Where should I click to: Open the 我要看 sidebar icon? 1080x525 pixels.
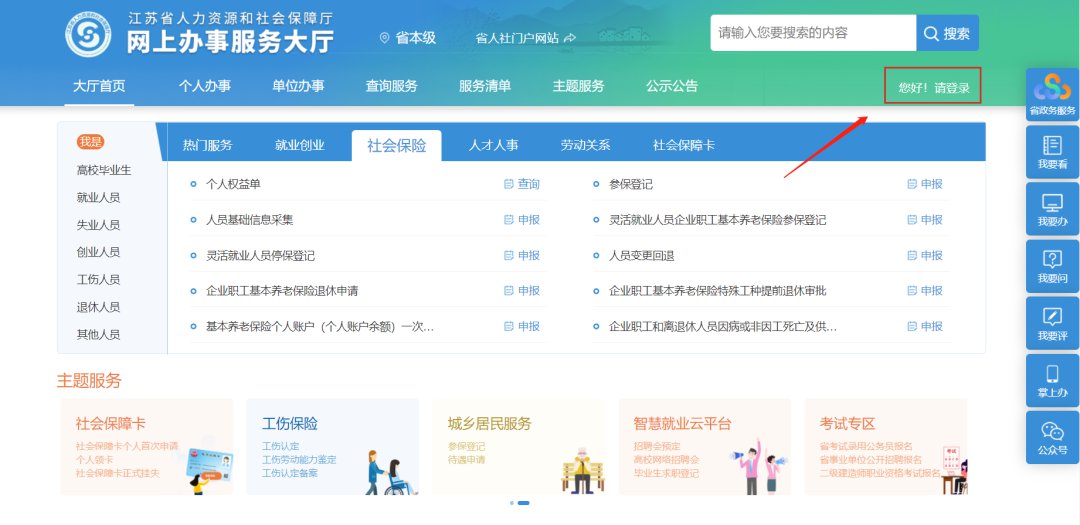click(1052, 145)
